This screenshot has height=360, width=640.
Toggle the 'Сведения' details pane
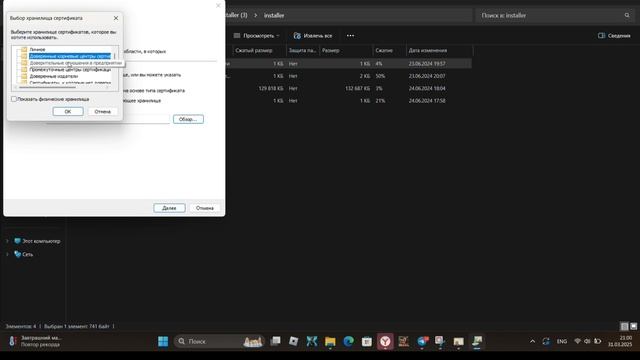tap(614, 36)
